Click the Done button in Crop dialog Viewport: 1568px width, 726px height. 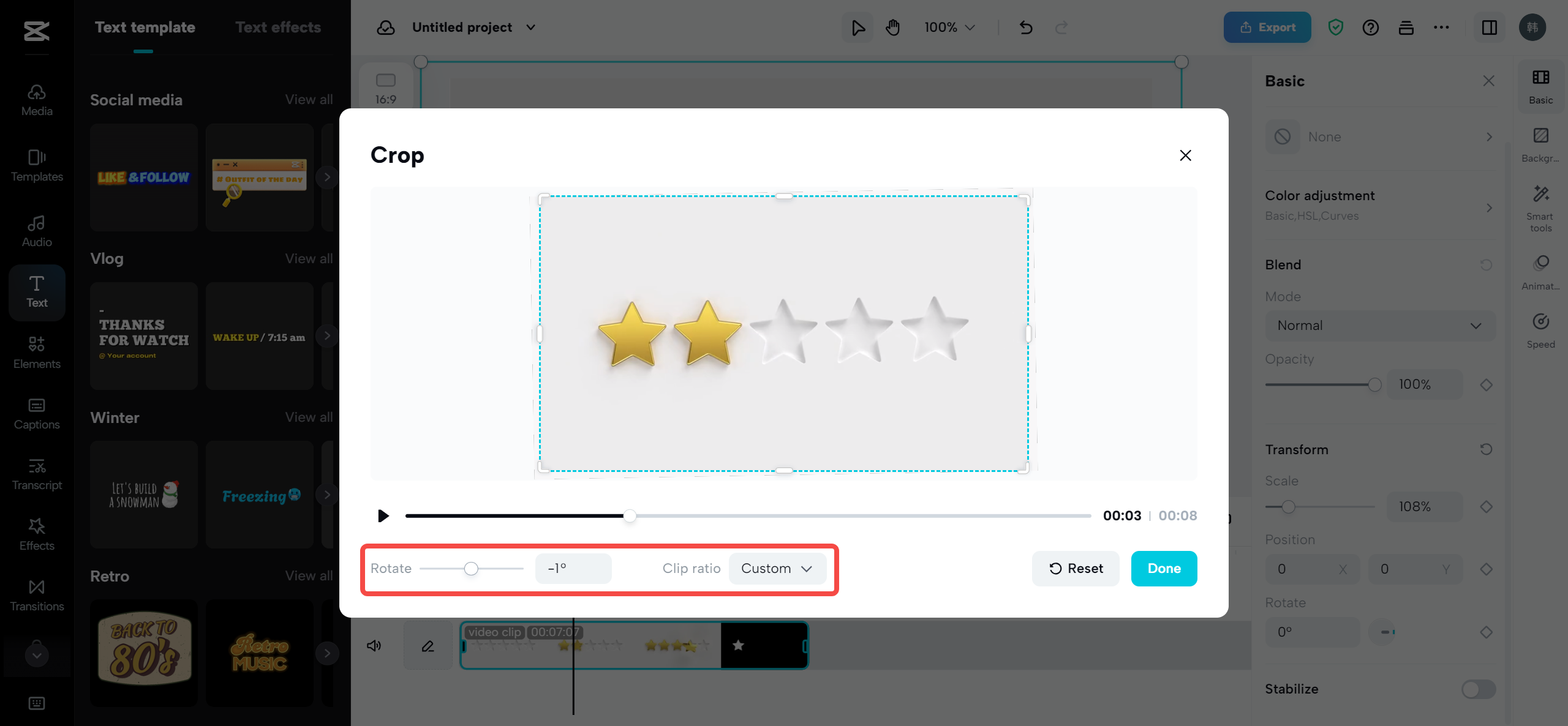click(x=1164, y=568)
